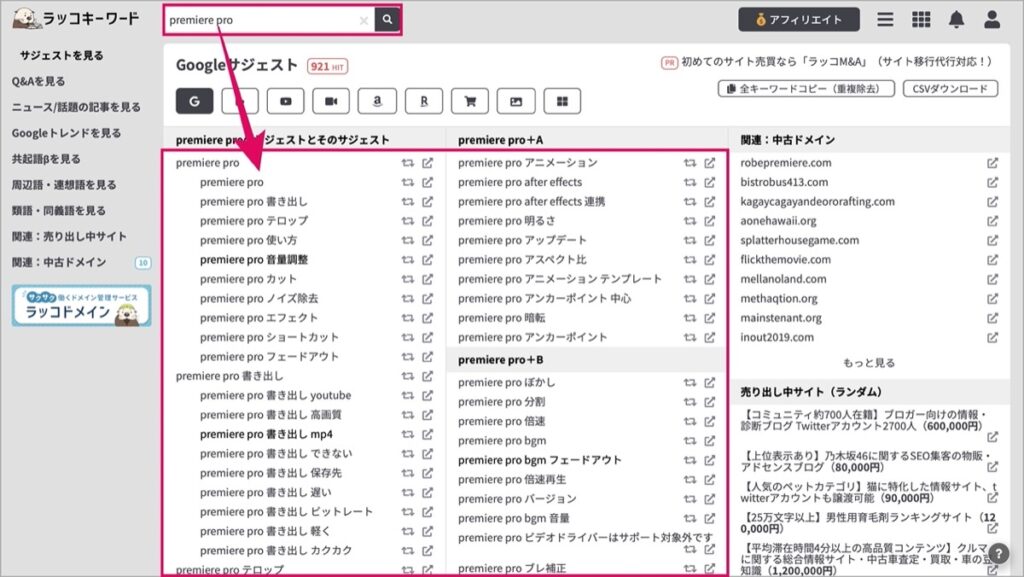Open the notifications bell

pyautogui.click(x=956, y=20)
